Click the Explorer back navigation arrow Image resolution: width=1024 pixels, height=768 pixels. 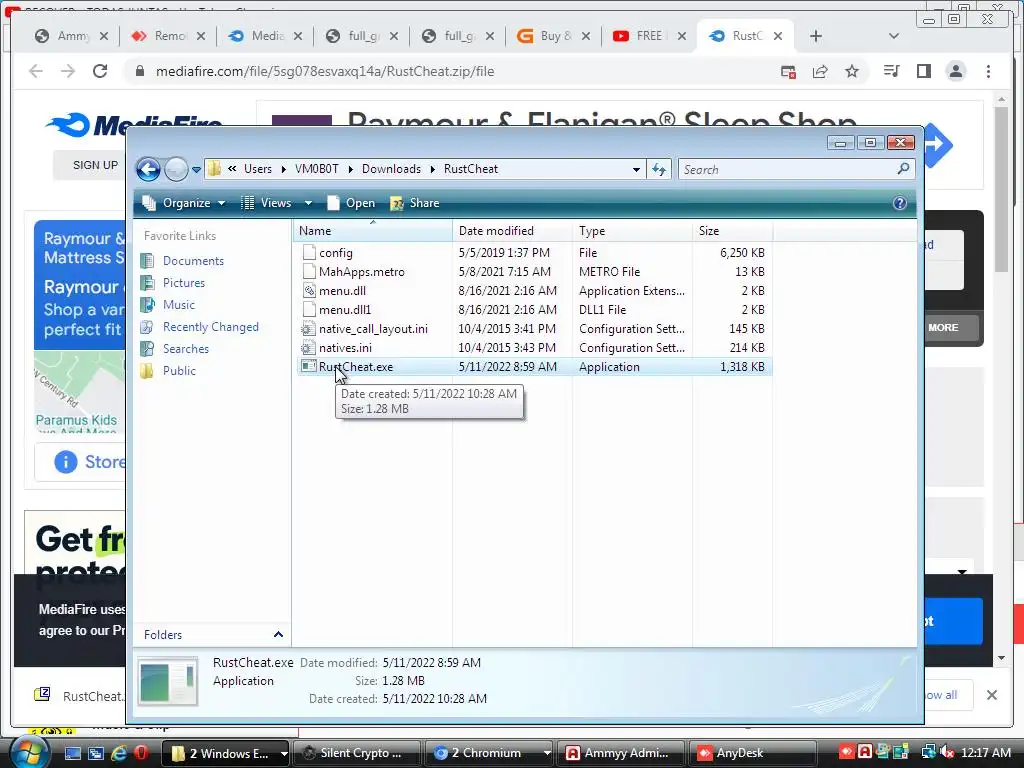click(148, 169)
